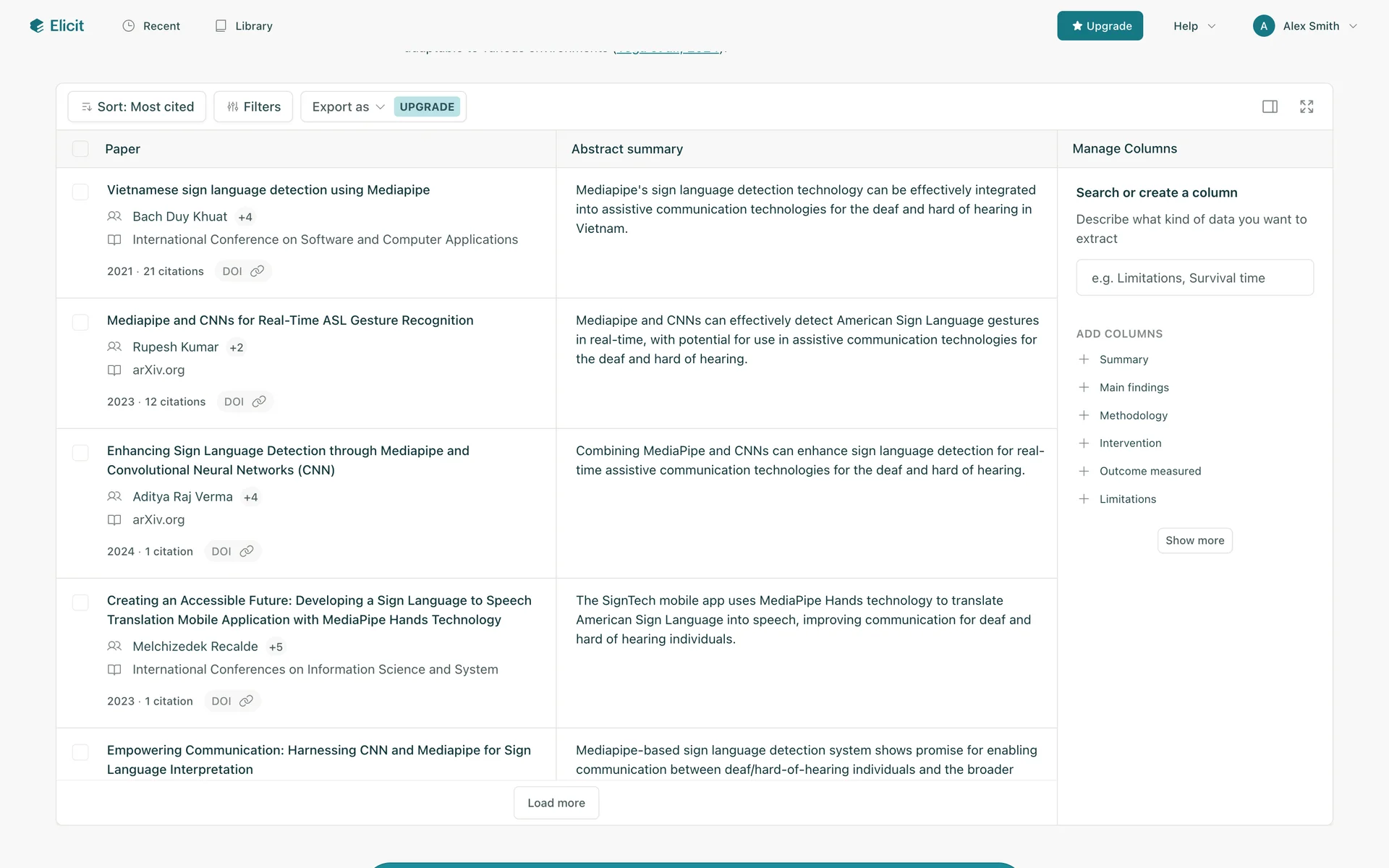Focus the search or create column field
The width and height of the screenshot is (1389, 868).
(x=1194, y=278)
